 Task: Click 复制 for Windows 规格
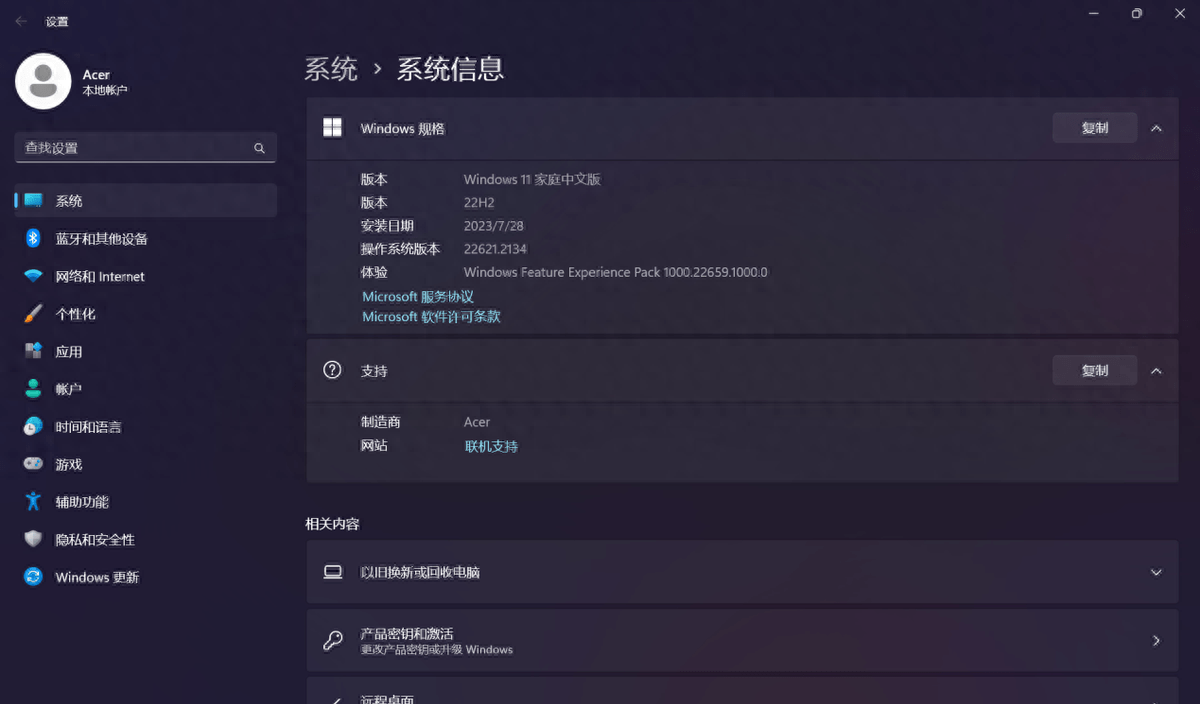pos(1094,127)
